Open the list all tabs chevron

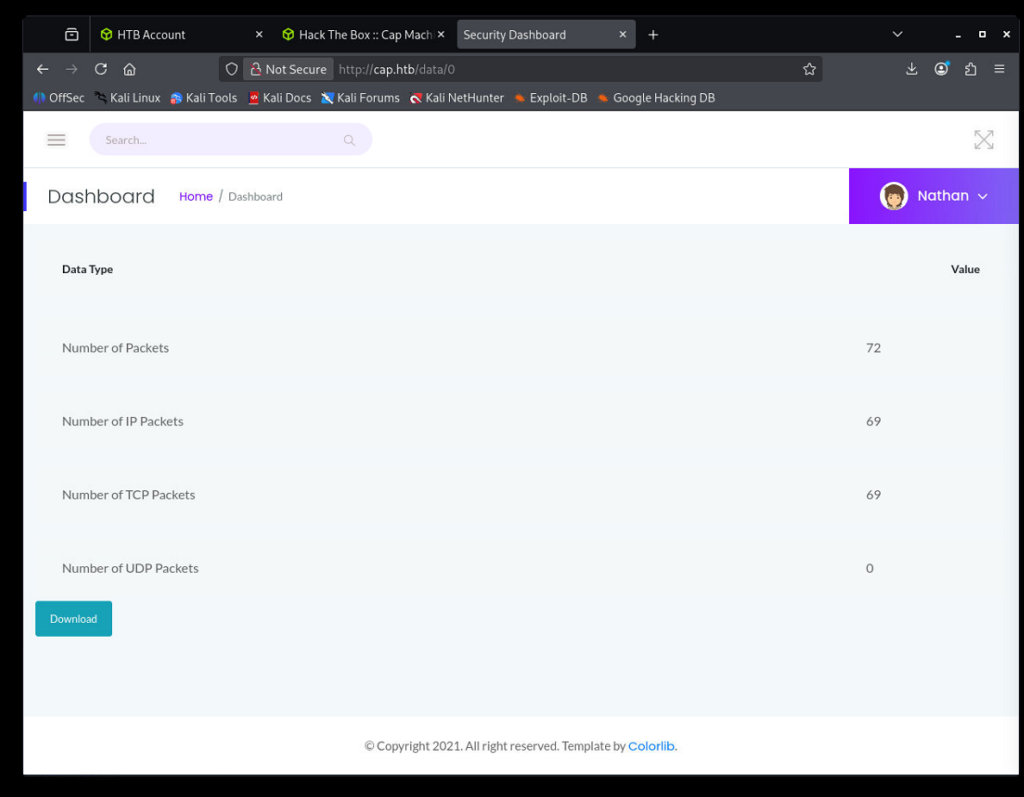[x=897, y=34]
